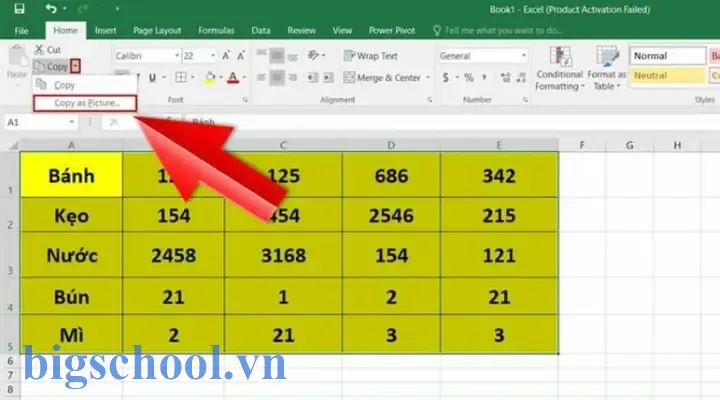The height and width of the screenshot is (400, 720).
Task: Click Merge & Center button
Action: (x=382, y=78)
